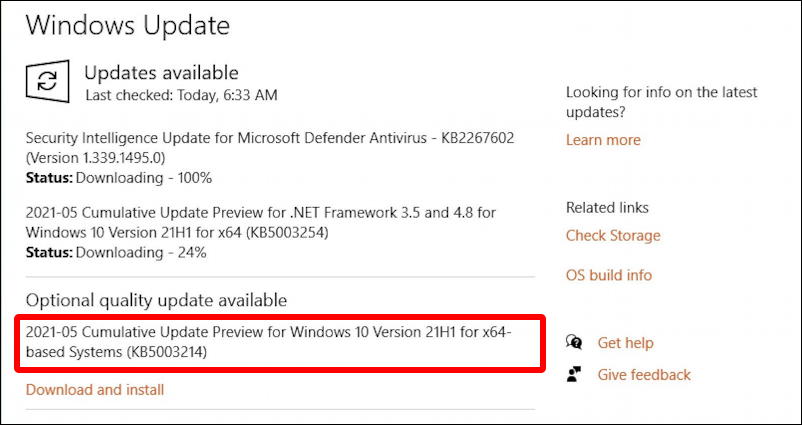
Task: Select the KB5003254 .NET Framework update entry
Action: (260, 222)
